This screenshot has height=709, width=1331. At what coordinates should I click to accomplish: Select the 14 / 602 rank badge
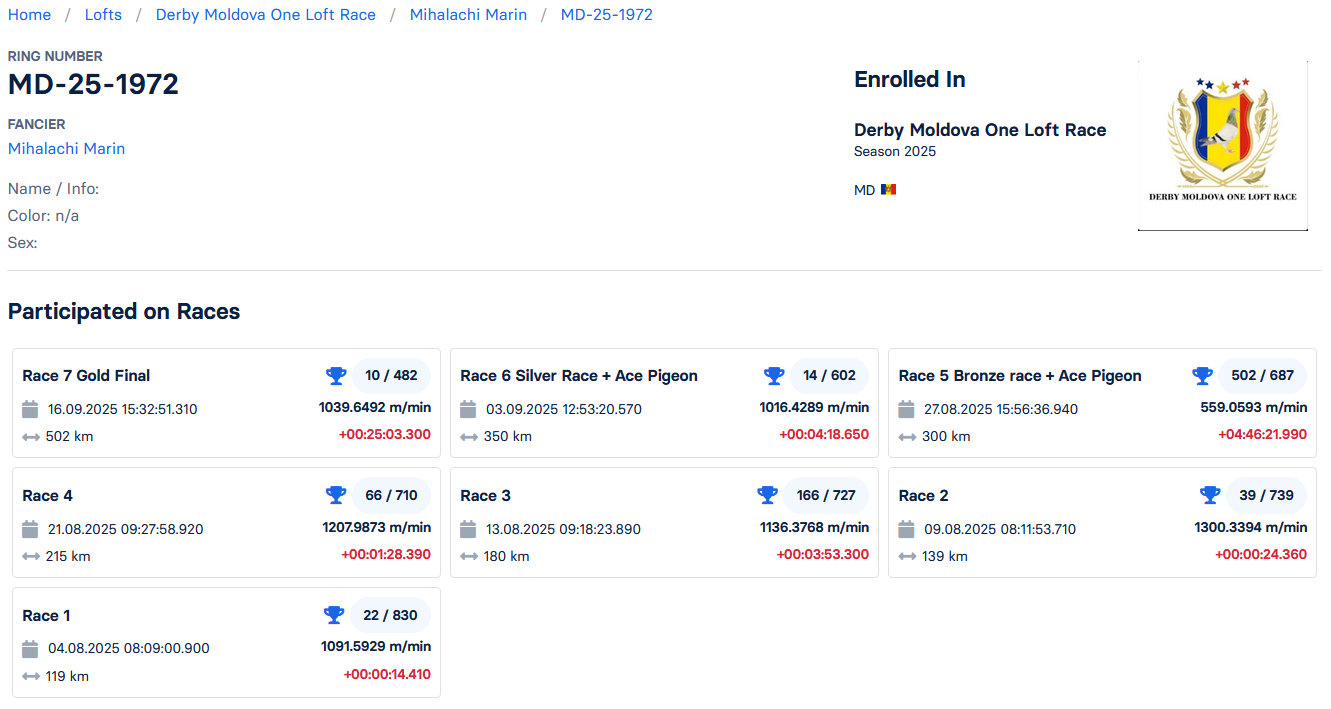(829, 376)
